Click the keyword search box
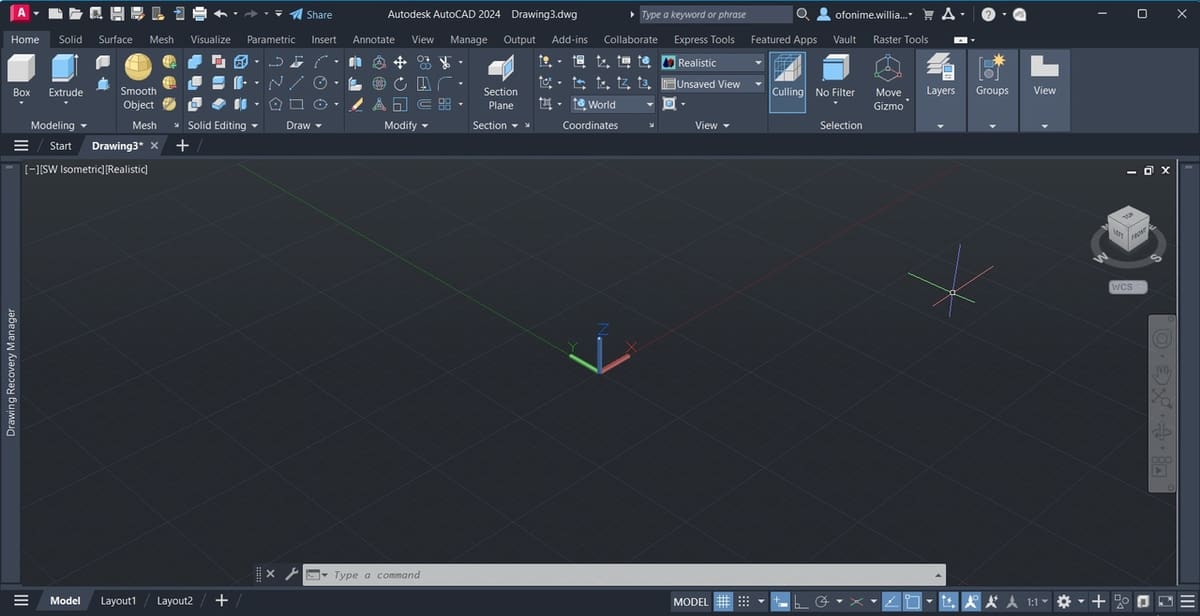The image size is (1200, 616). click(714, 14)
